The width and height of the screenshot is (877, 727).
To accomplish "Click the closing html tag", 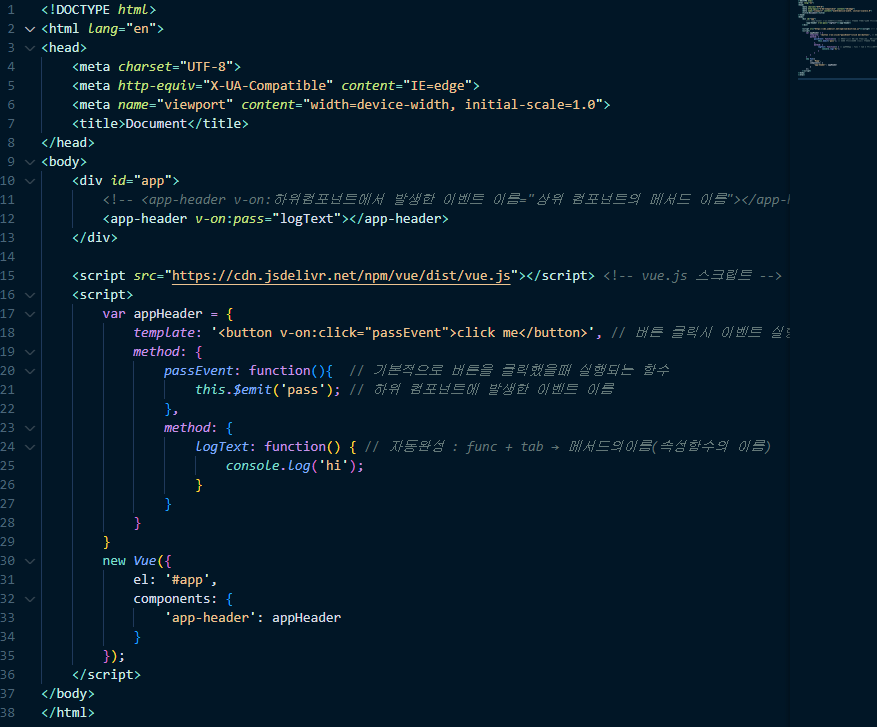I will coord(68,713).
